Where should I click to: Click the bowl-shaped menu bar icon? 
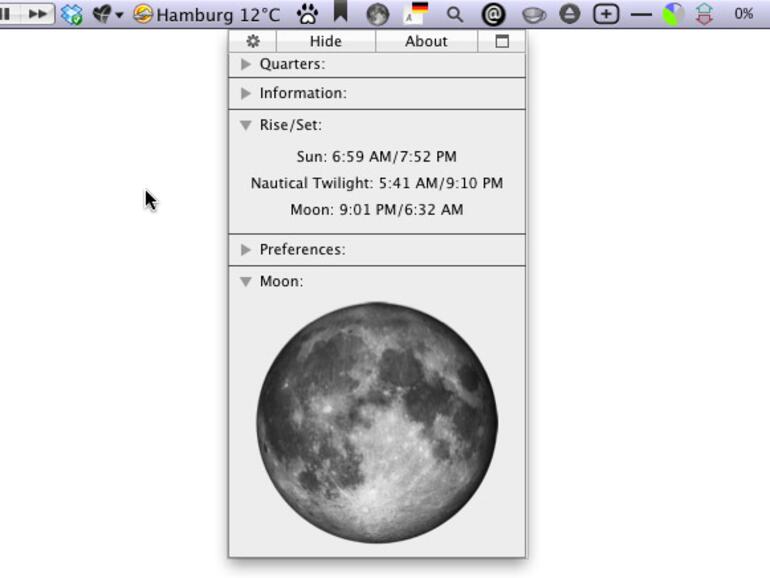pyautogui.click(x=533, y=16)
